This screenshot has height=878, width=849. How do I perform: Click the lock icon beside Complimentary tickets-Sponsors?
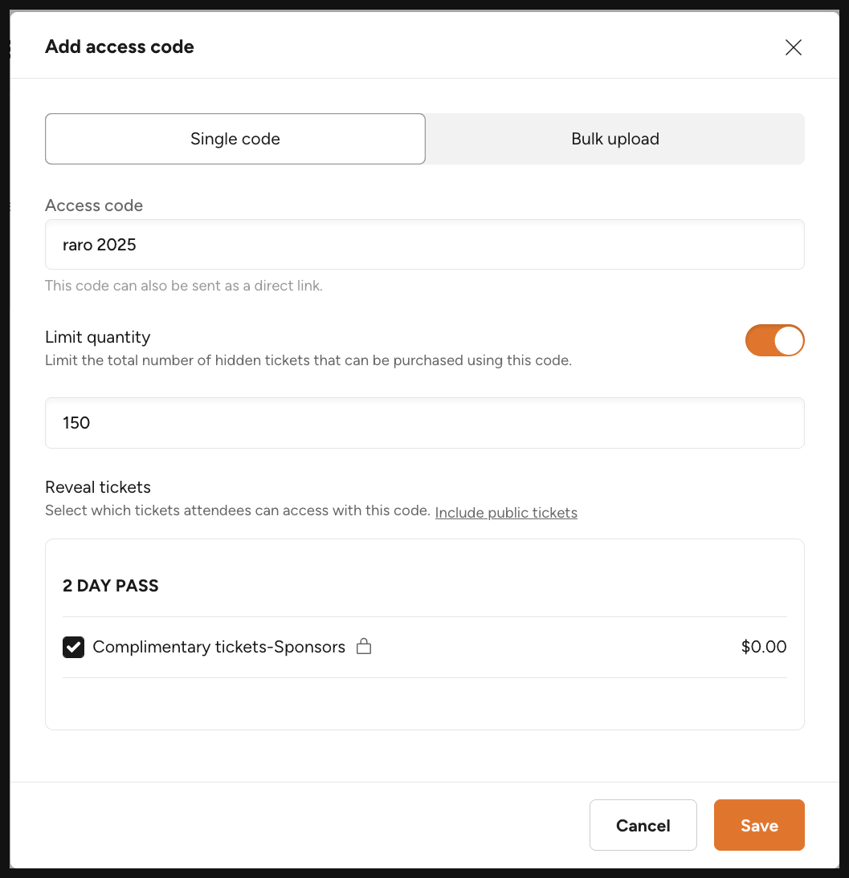[364, 646]
